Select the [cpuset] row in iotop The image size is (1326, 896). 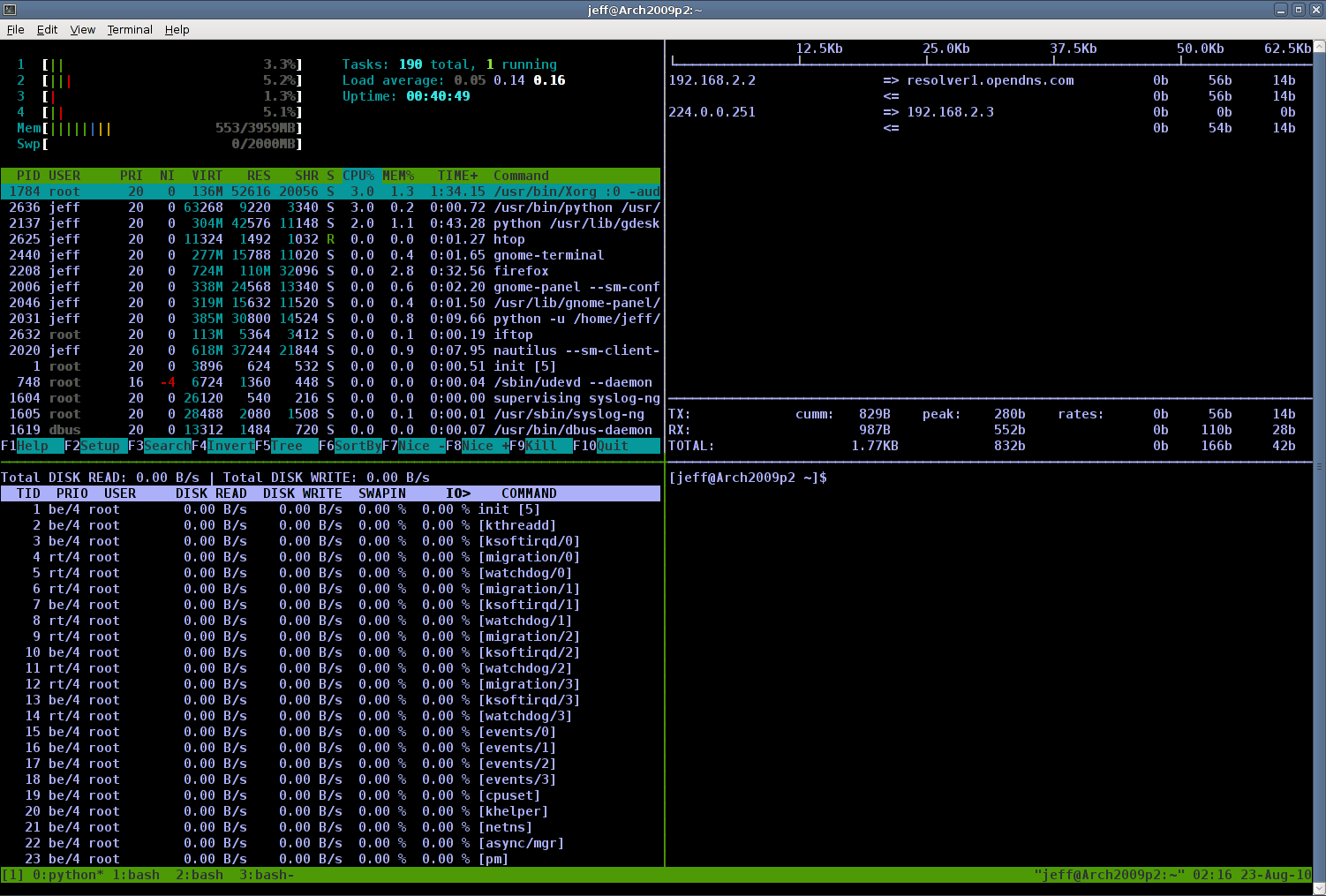330,795
